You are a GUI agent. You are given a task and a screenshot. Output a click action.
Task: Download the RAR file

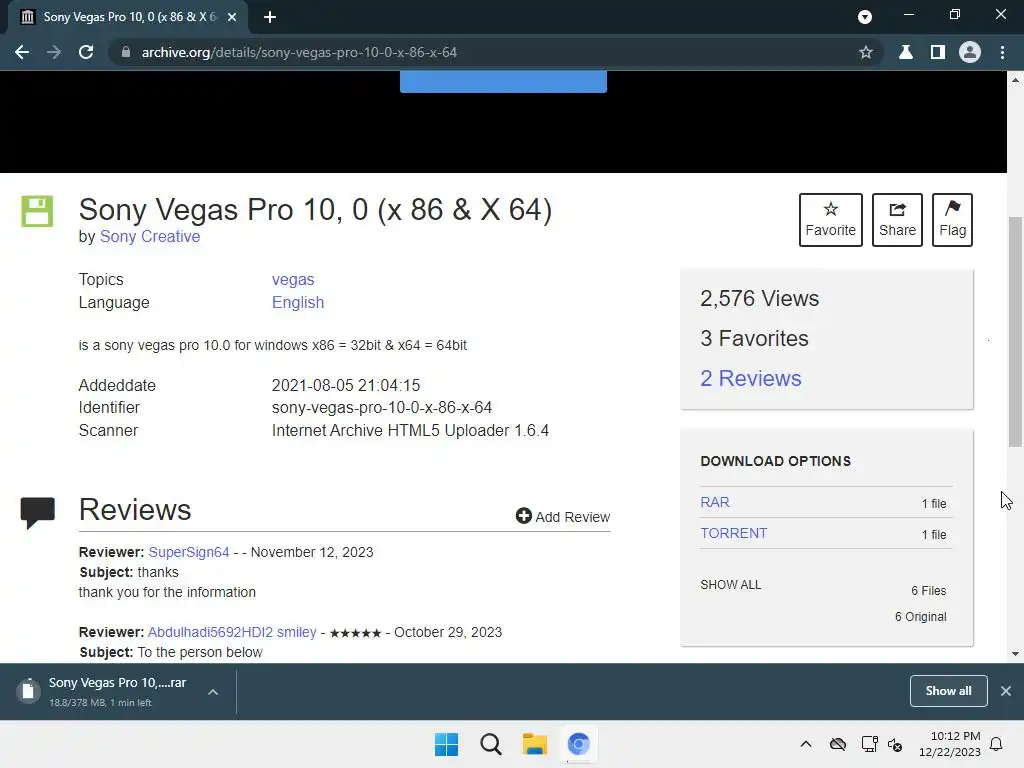[x=714, y=502]
